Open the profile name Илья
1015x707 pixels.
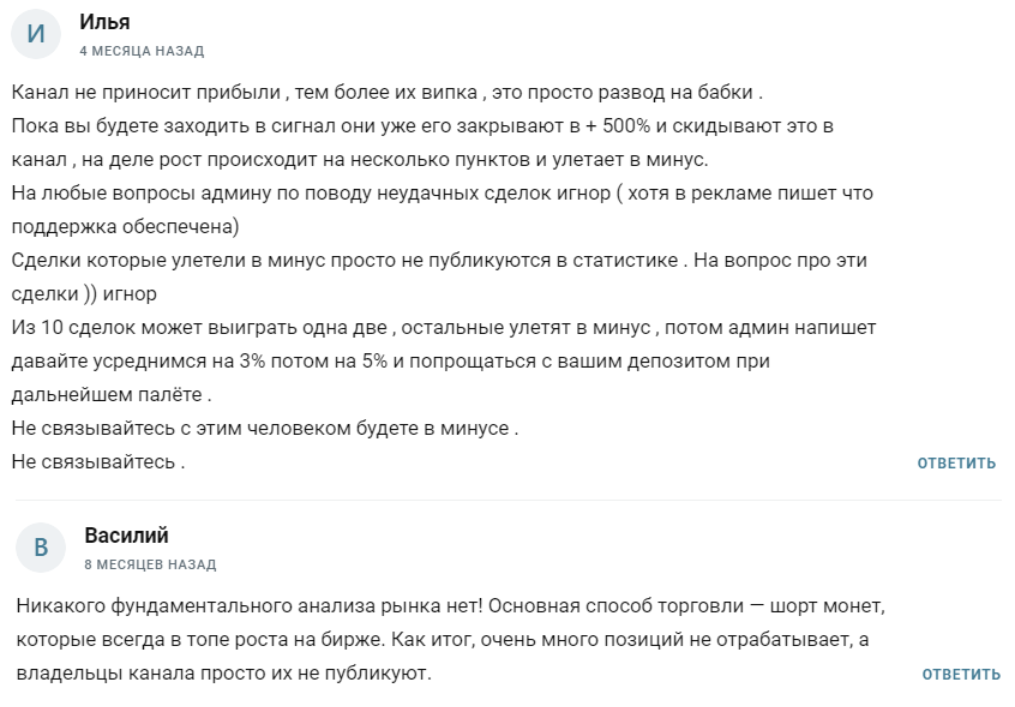click(x=105, y=22)
